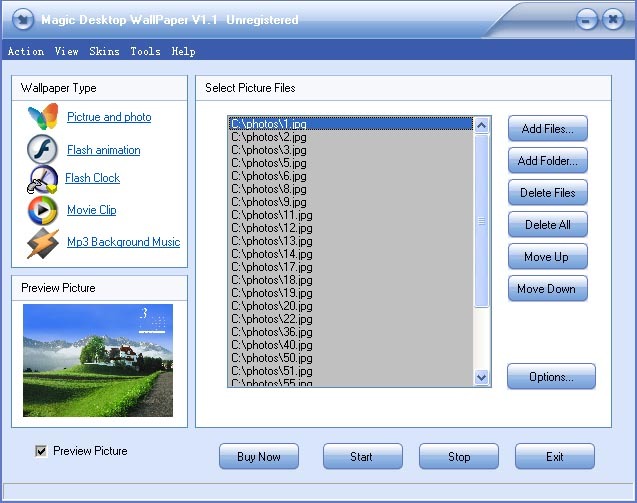Select C:\photos\3.jpg in the list
This screenshot has height=503, width=637.
click(351, 150)
